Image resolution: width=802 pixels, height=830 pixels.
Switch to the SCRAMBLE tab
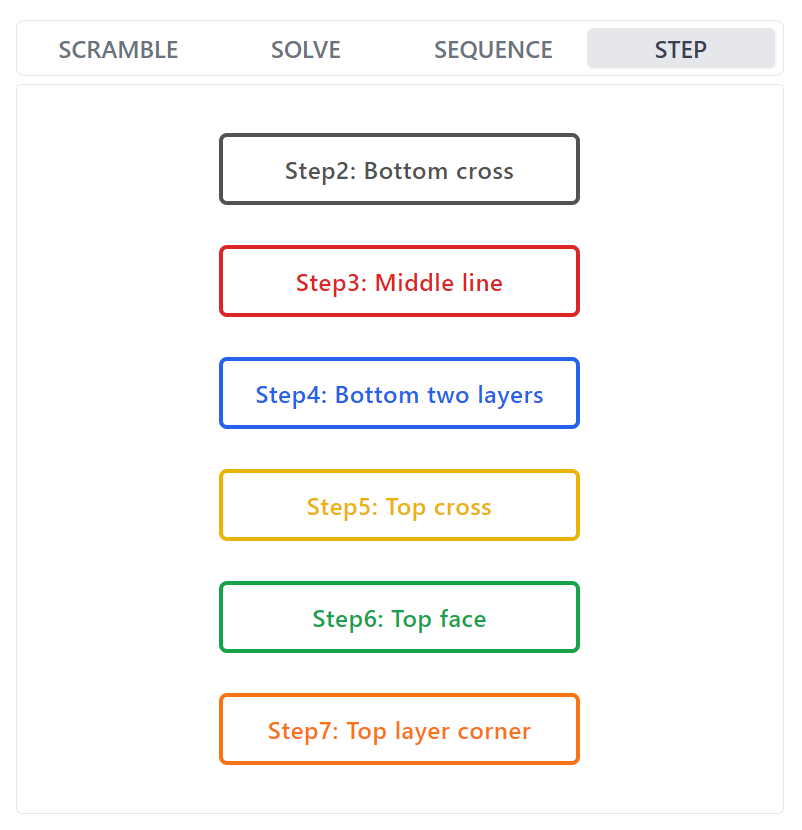tap(118, 49)
